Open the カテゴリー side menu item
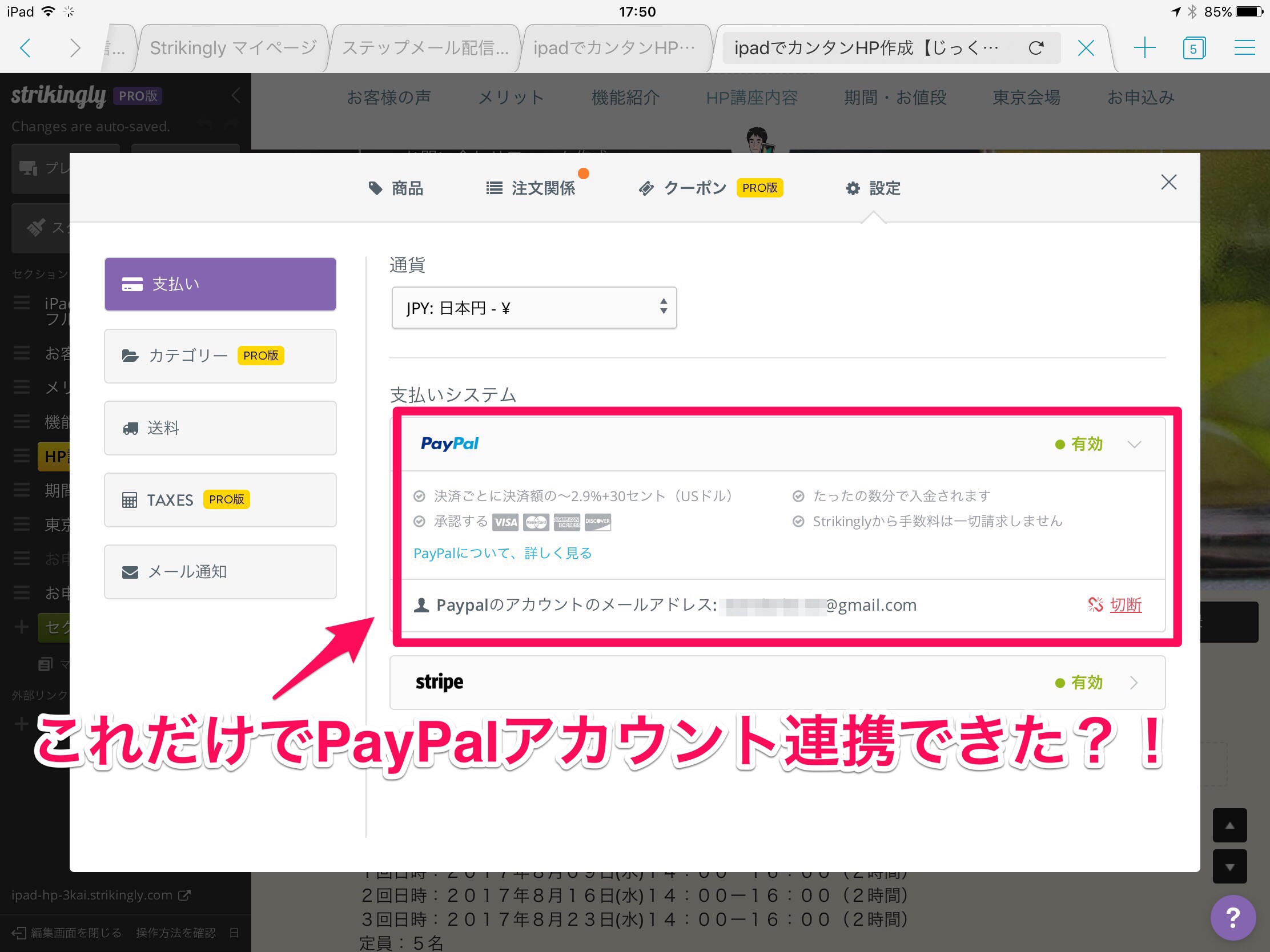 point(220,356)
